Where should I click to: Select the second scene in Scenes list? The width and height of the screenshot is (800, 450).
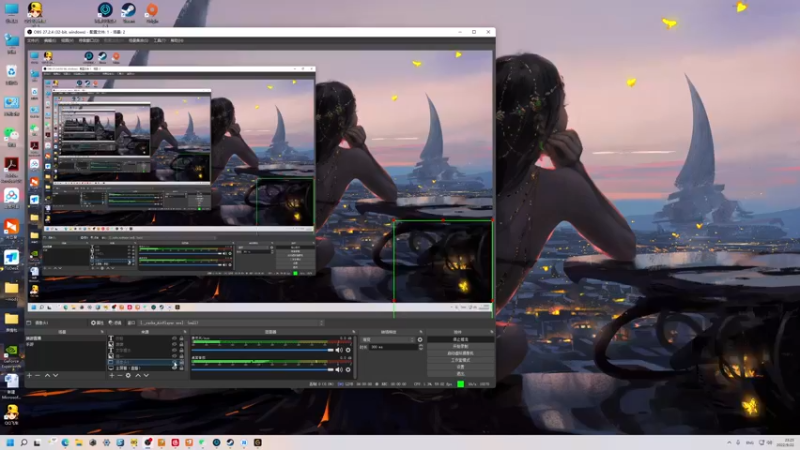[x=64, y=344]
